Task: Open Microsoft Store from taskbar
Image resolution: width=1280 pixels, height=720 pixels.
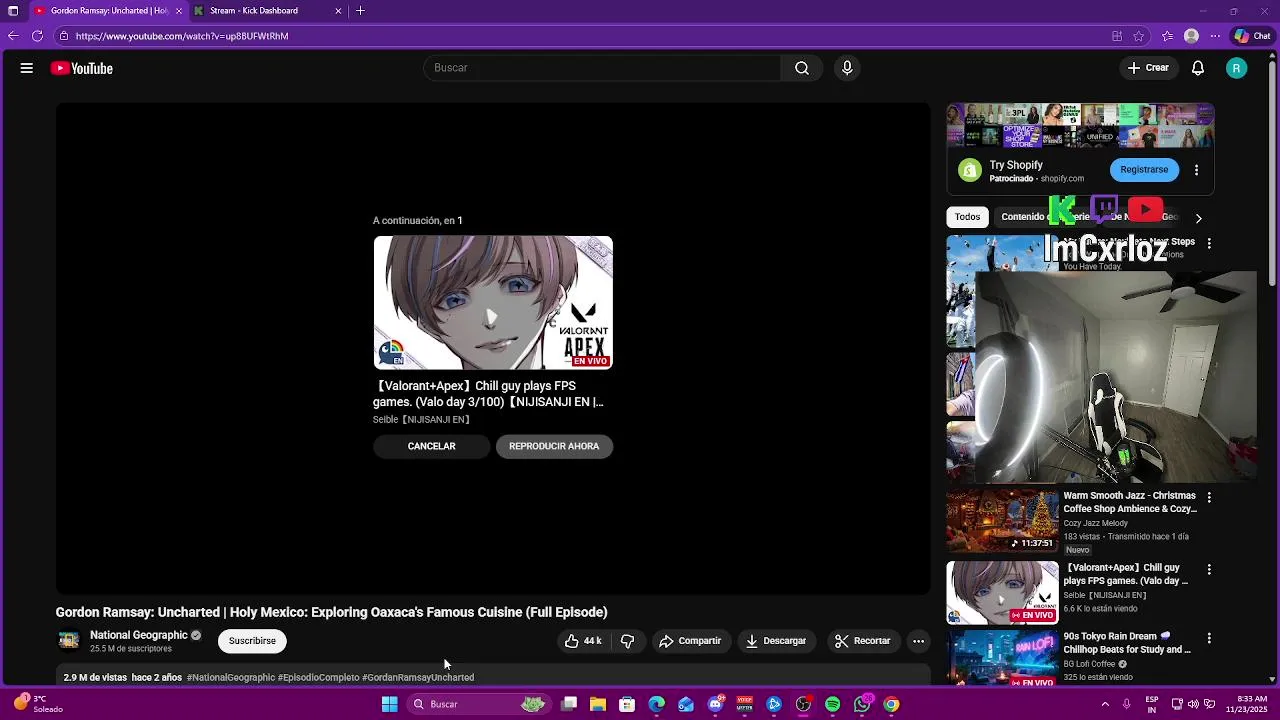Action: pos(627,704)
